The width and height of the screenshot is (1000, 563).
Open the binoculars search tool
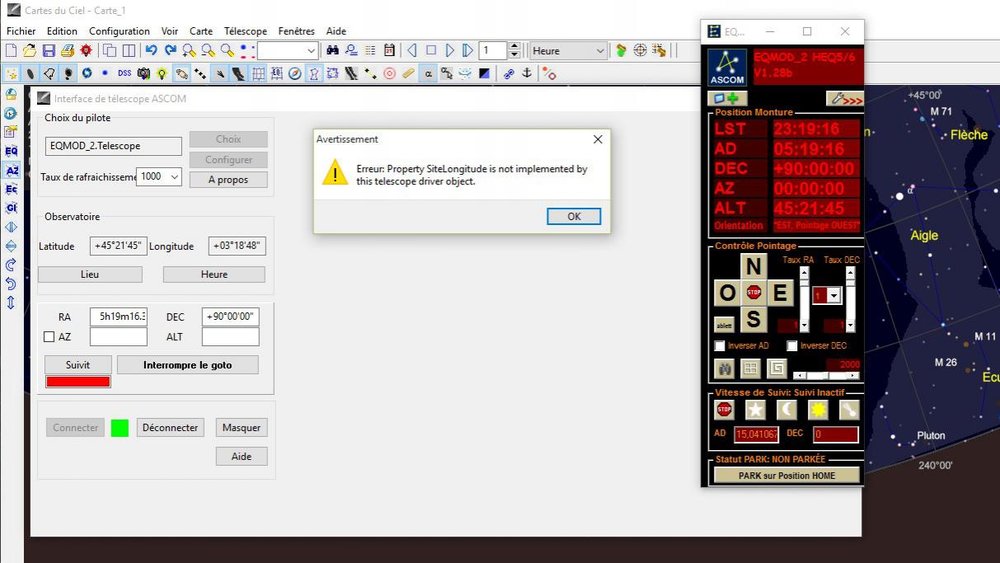point(332,50)
